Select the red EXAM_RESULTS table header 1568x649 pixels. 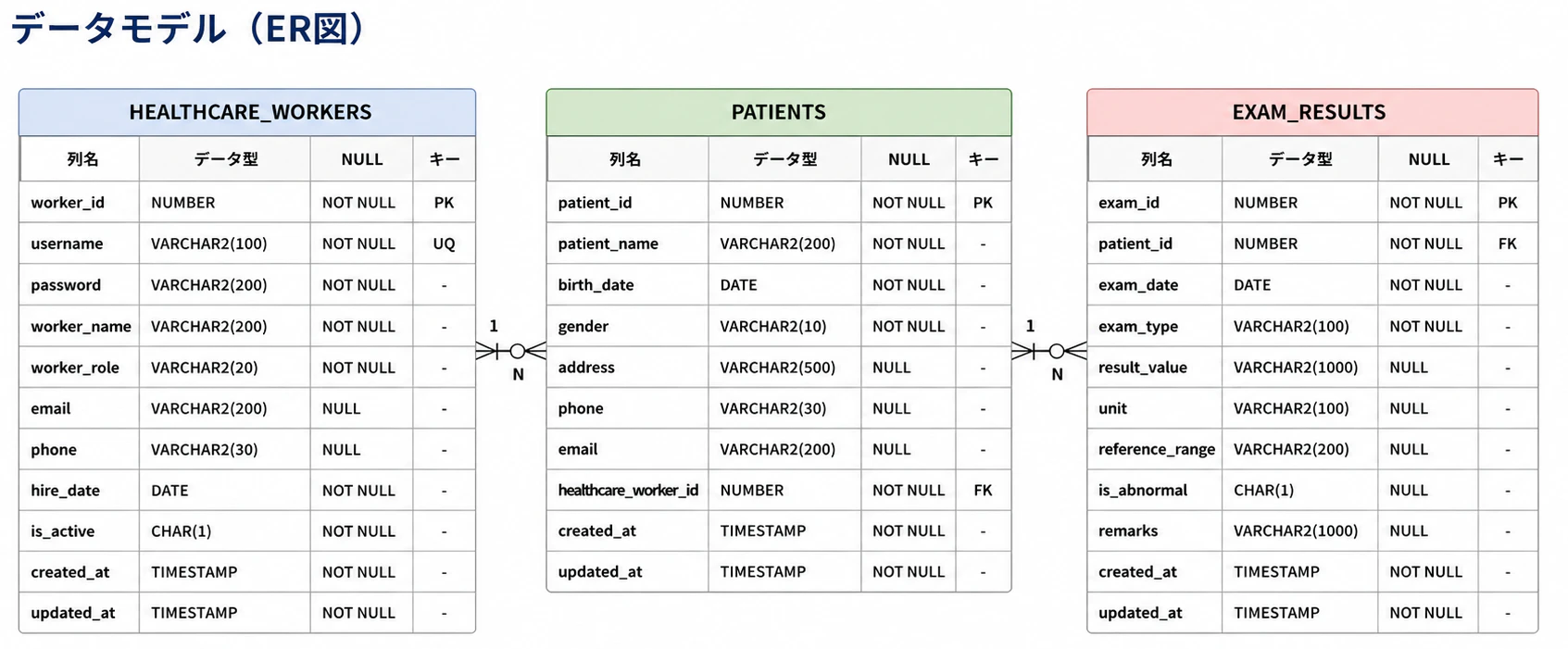pos(1311,112)
